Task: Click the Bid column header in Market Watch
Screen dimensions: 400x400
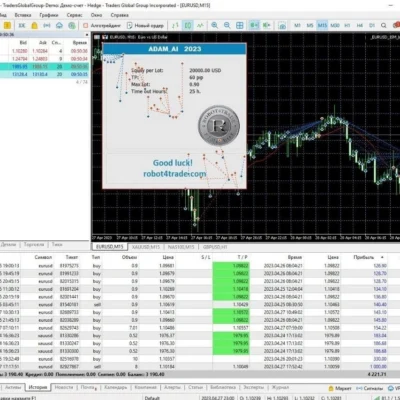Action: (23, 43)
